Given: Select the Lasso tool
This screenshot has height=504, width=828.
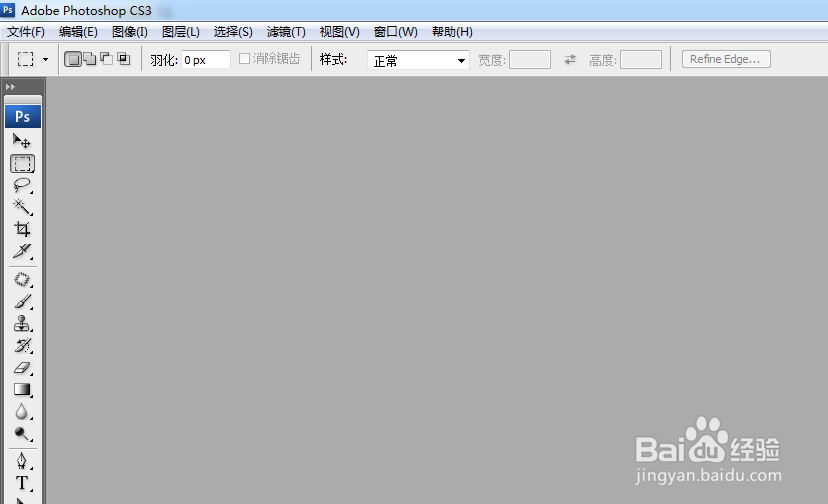Looking at the screenshot, I should pos(22,185).
